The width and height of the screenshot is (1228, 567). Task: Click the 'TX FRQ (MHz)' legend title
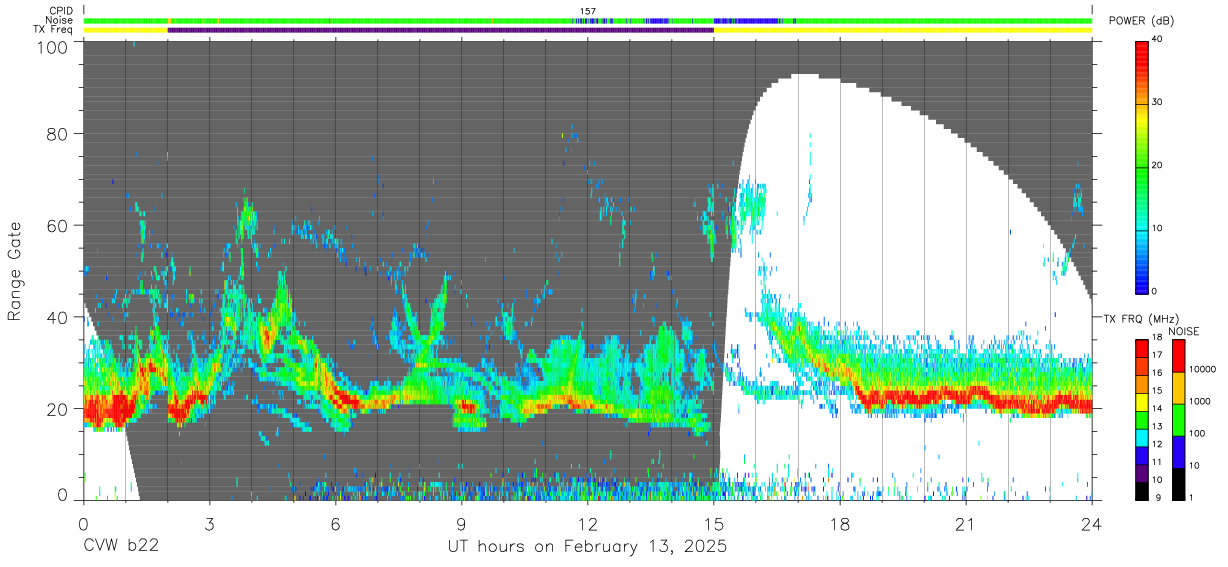coord(1140,318)
